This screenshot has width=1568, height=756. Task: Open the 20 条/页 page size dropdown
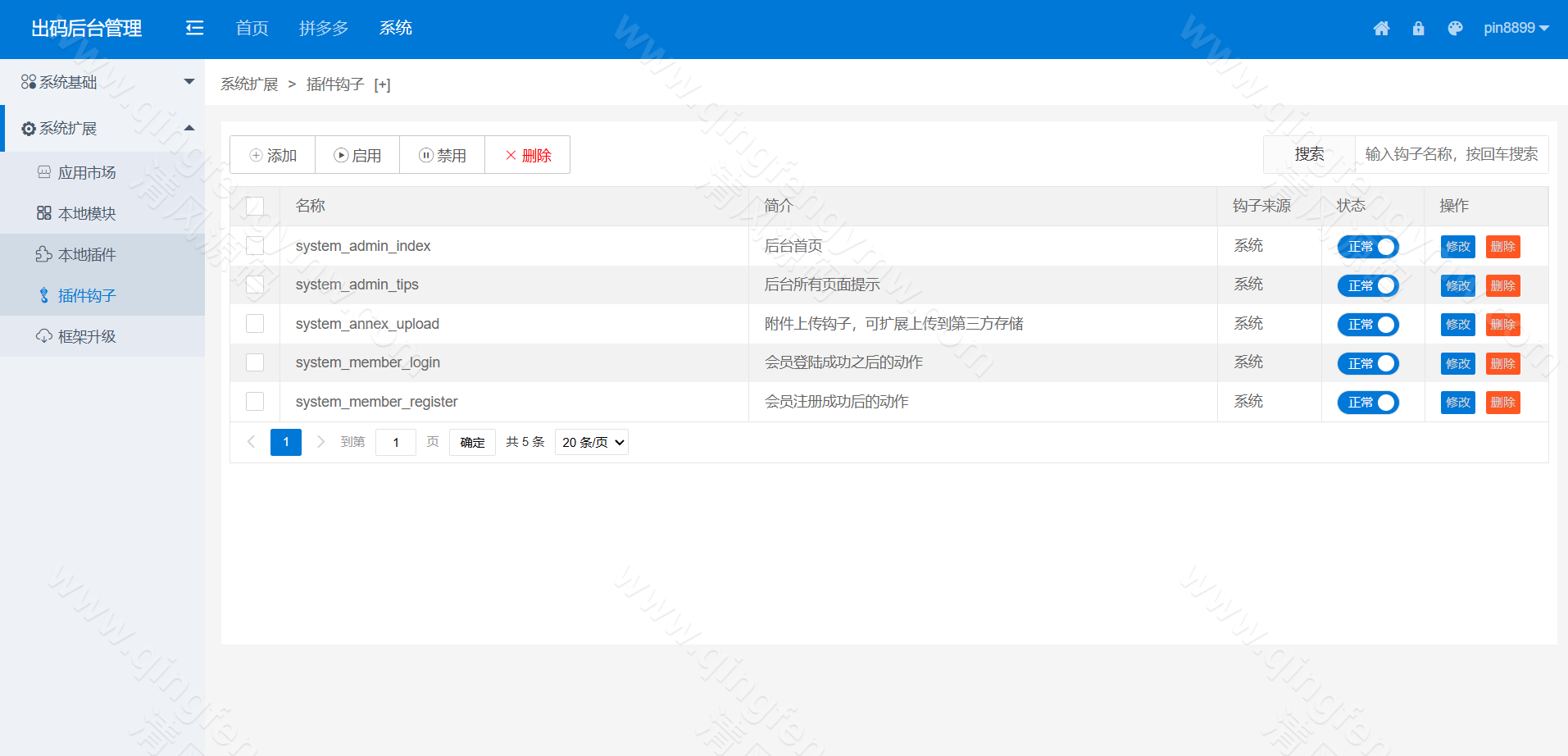[591, 442]
